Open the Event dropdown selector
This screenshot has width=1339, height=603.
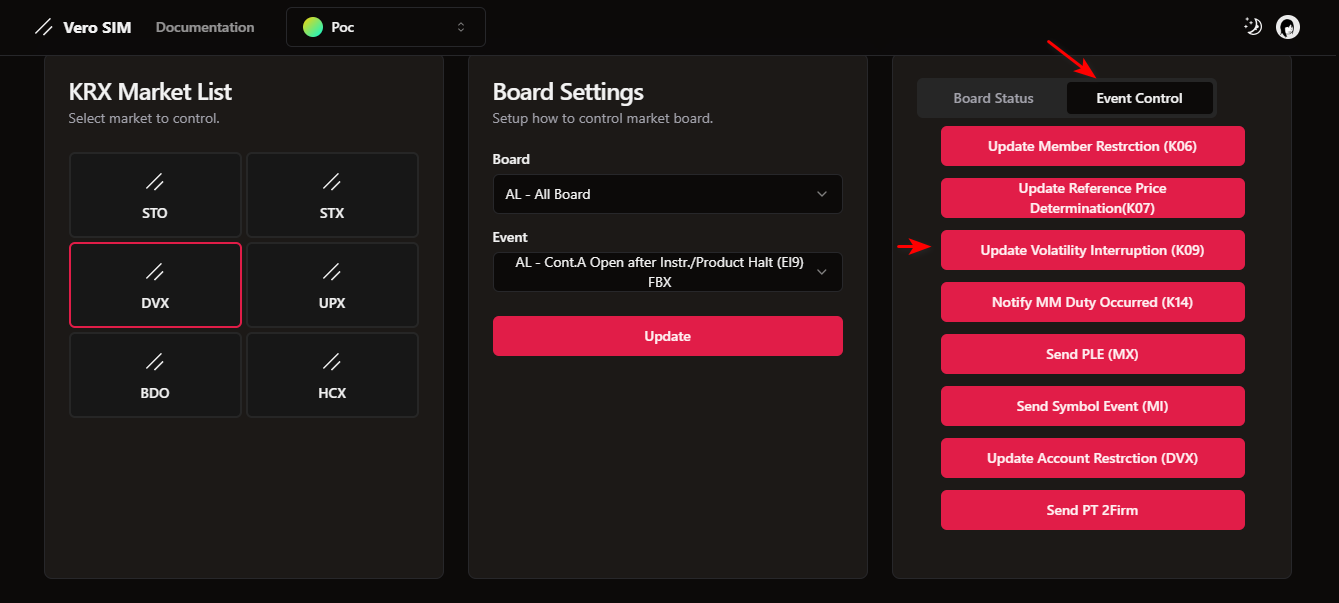click(x=667, y=272)
